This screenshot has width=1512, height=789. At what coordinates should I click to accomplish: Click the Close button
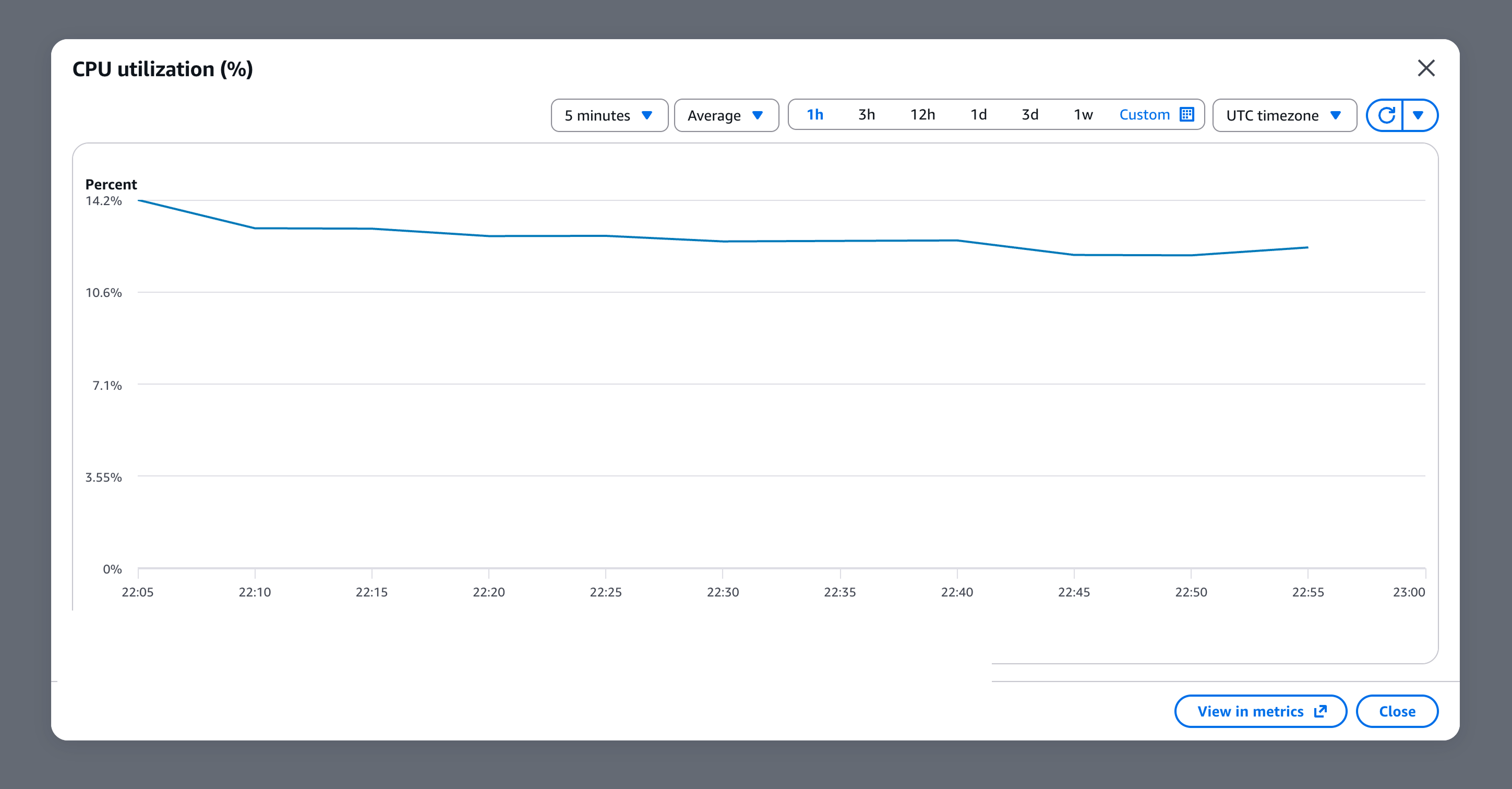point(1396,711)
